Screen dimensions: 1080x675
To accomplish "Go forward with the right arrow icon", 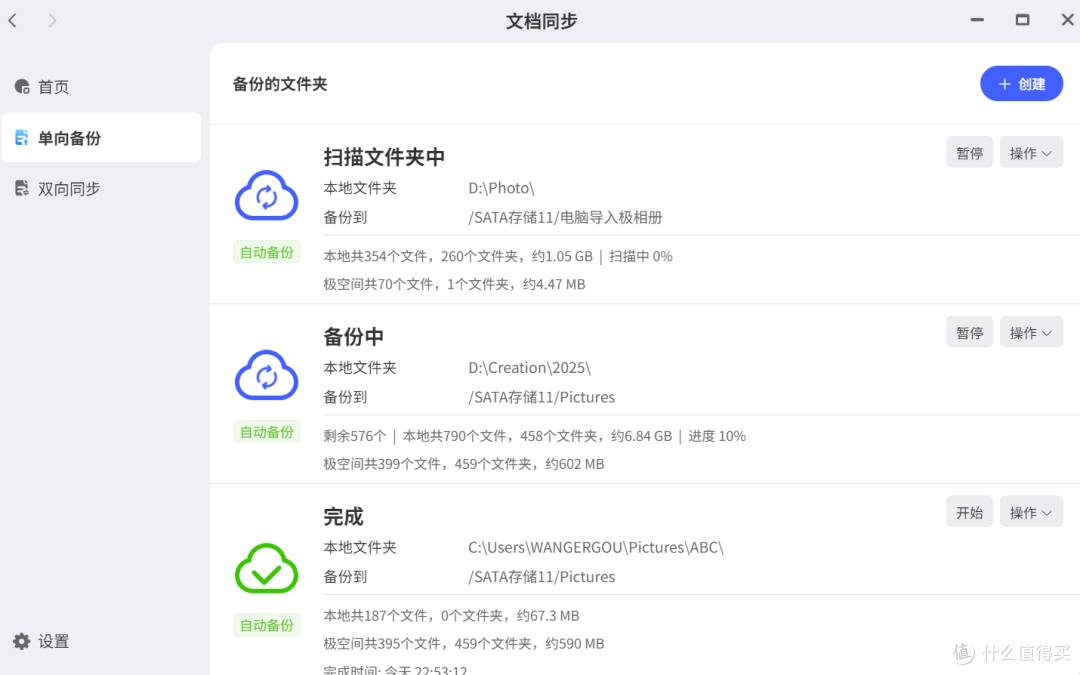I will 52,21.
